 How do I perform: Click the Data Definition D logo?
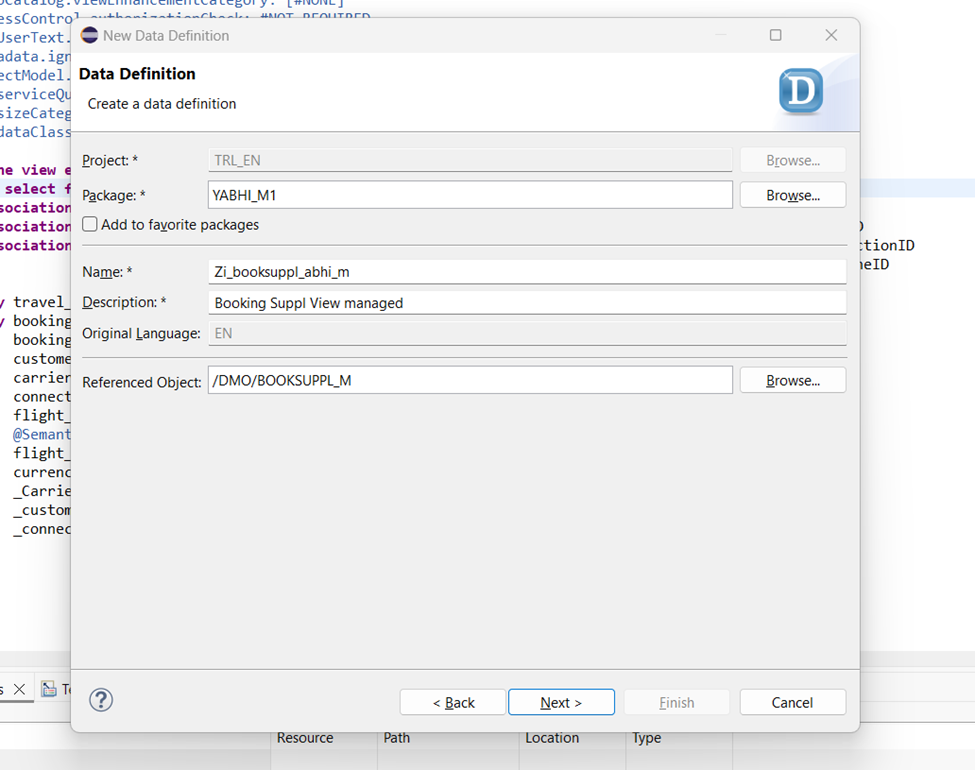click(801, 91)
